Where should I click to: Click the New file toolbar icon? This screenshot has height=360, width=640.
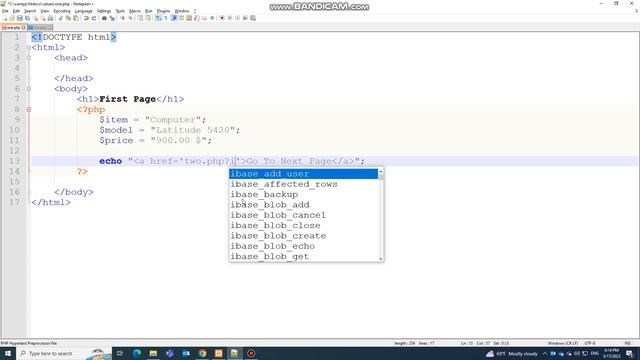5,18
